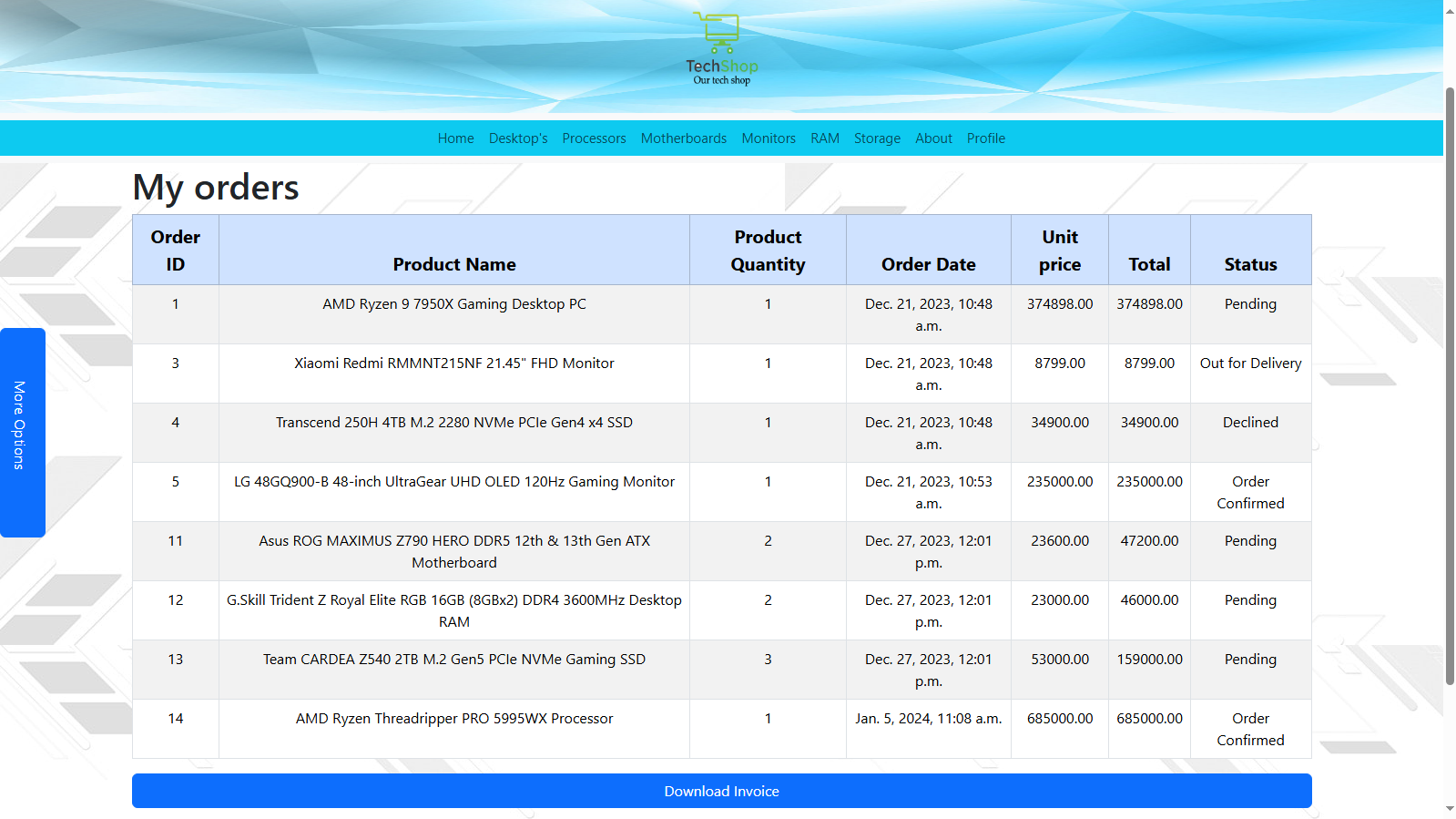Open the Home page
This screenshot has width=1456, height=819.
pos(455,138)
